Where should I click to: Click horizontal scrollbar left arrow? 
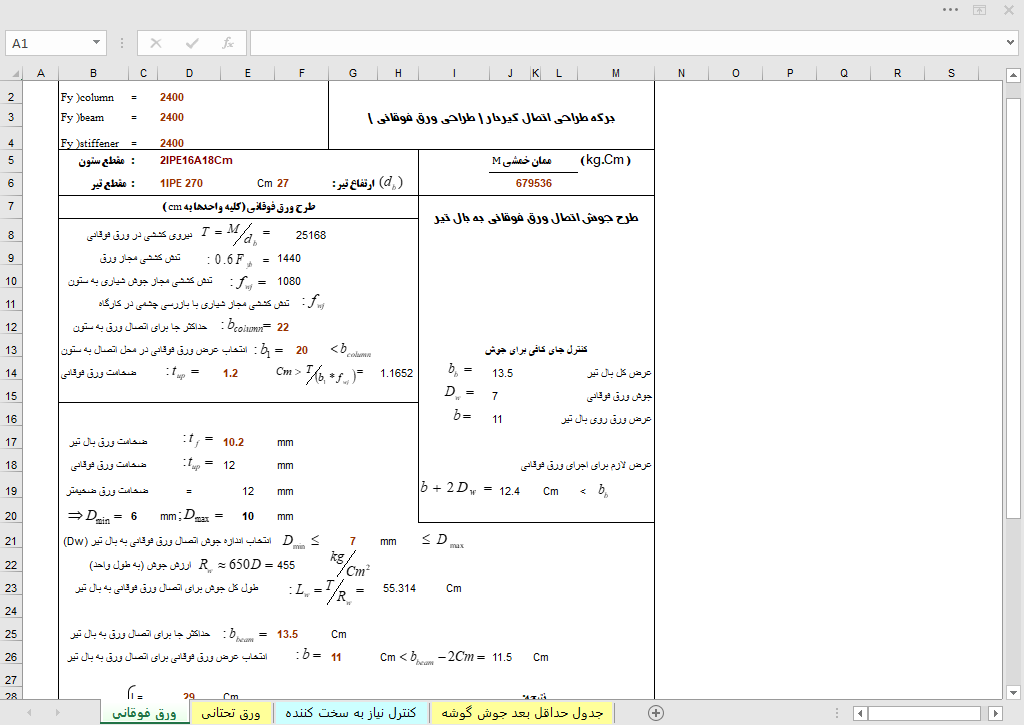pyautogui.click(x=860, y=713)
